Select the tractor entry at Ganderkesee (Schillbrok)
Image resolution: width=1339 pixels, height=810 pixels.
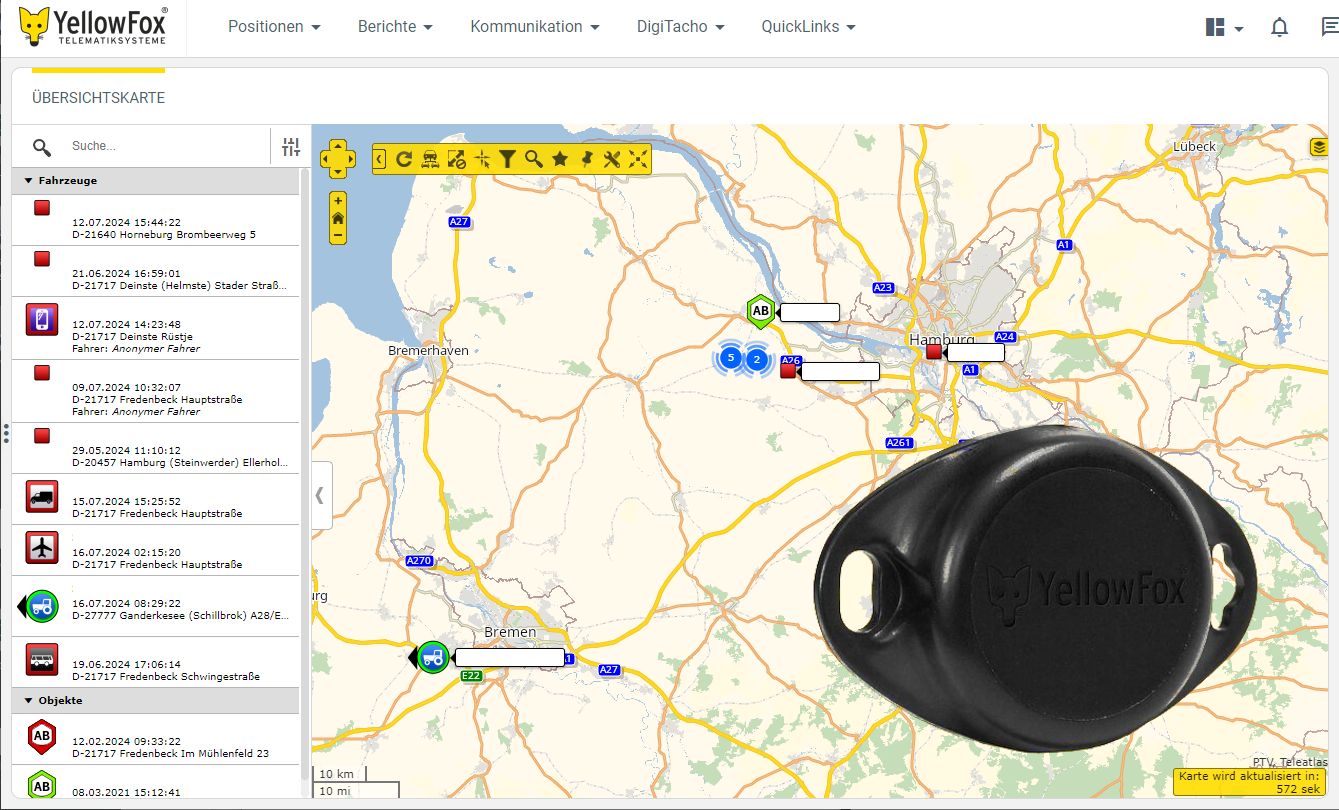click(155, 606)
